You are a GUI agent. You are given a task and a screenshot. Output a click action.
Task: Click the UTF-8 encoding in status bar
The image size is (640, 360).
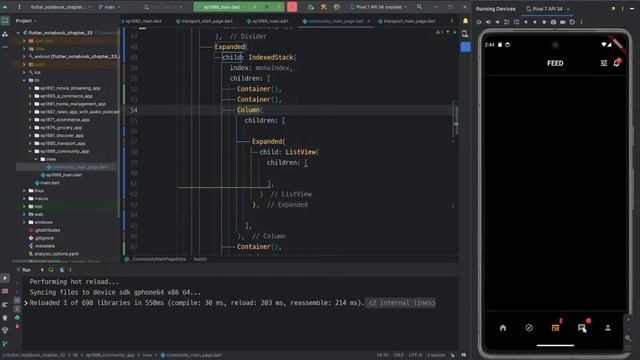pyautogui.click(x=415, y=355)
